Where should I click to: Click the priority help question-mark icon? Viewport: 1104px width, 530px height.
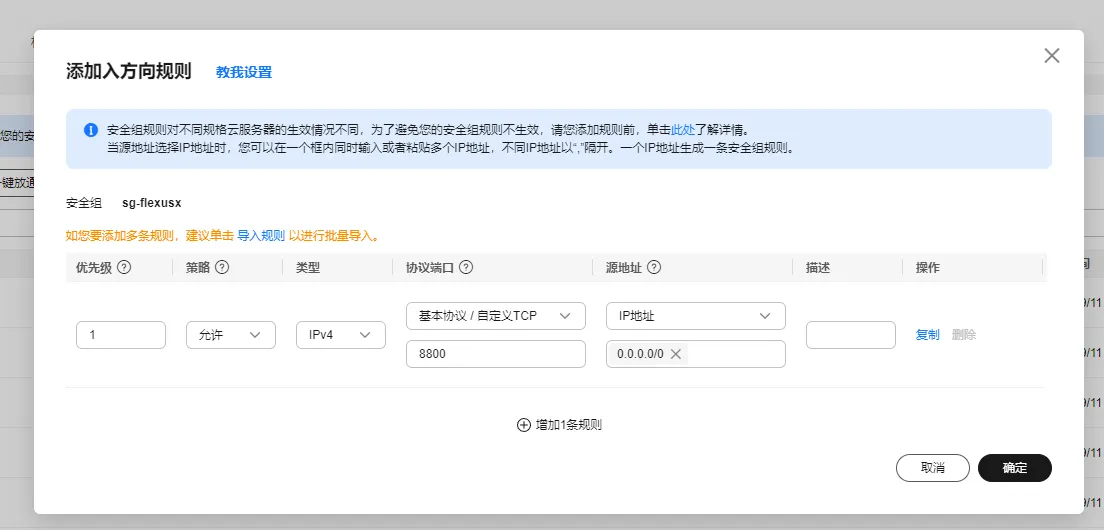[125, 268]
